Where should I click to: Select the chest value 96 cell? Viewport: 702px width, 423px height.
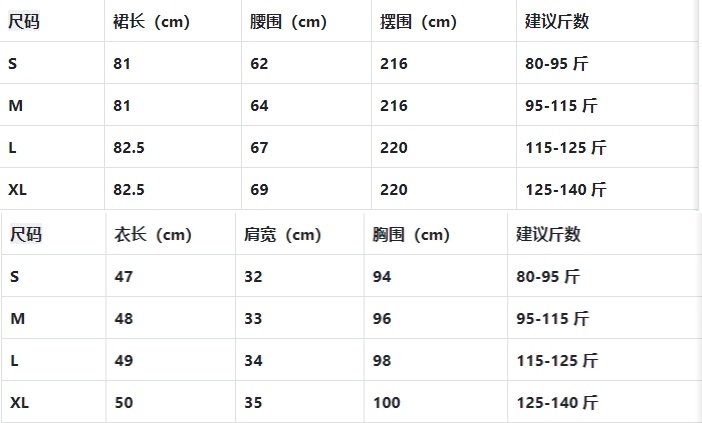[382, 319]
